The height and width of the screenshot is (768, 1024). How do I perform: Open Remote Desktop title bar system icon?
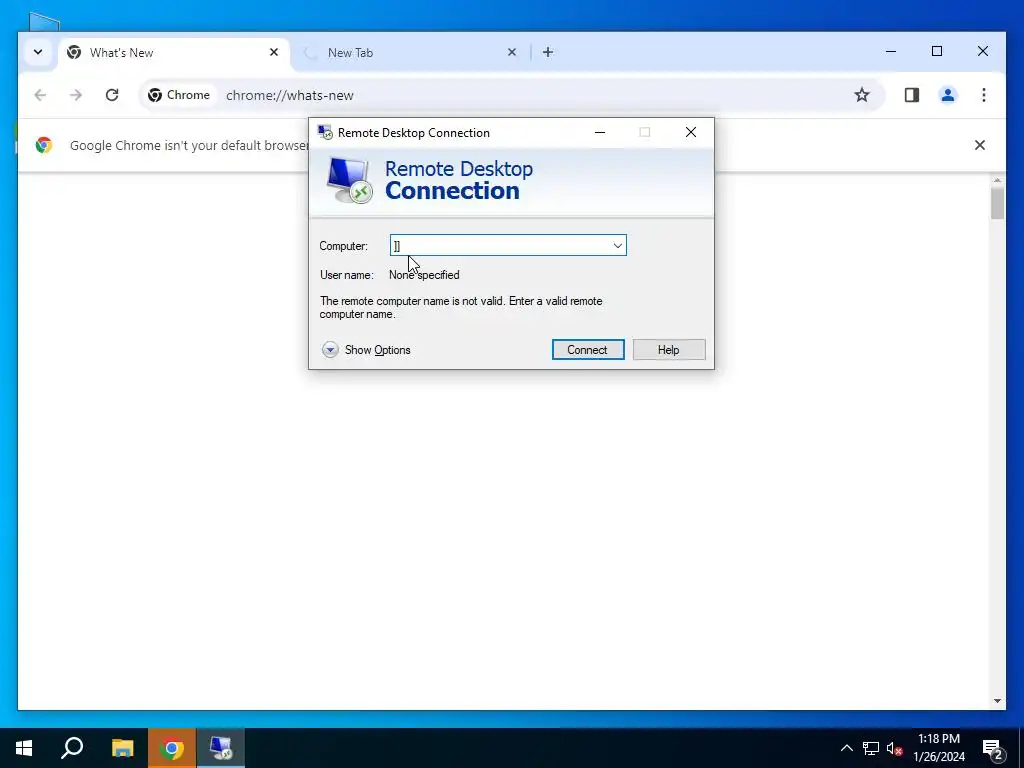tap(325, 133)
